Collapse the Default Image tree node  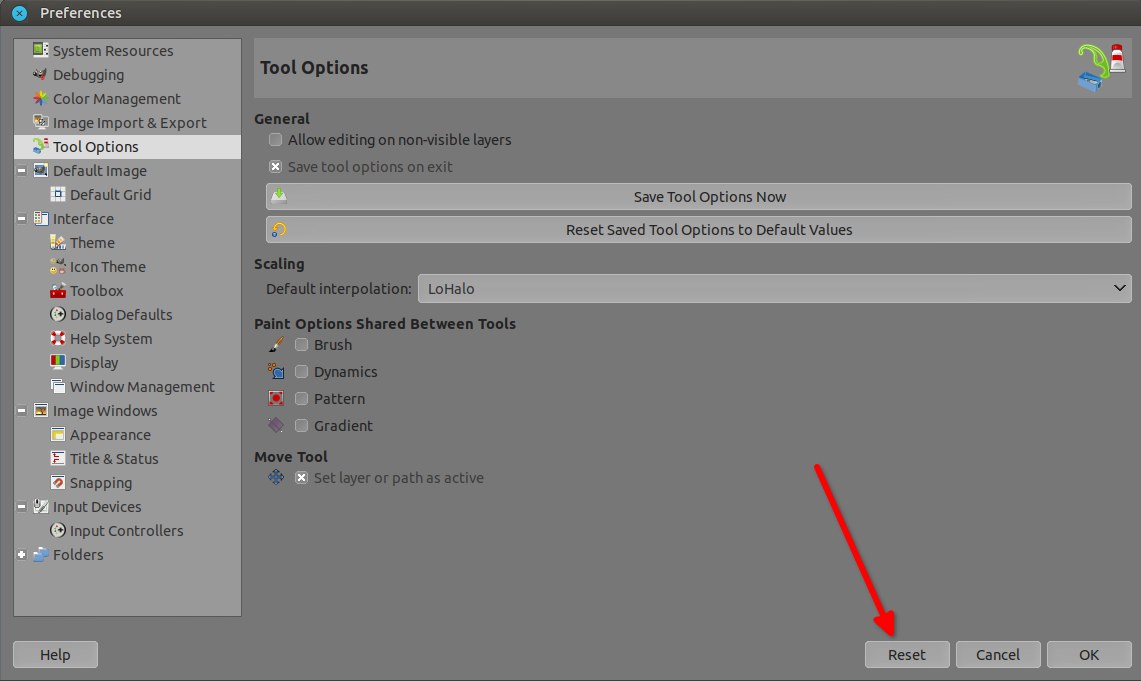click(x=22, y=170)
